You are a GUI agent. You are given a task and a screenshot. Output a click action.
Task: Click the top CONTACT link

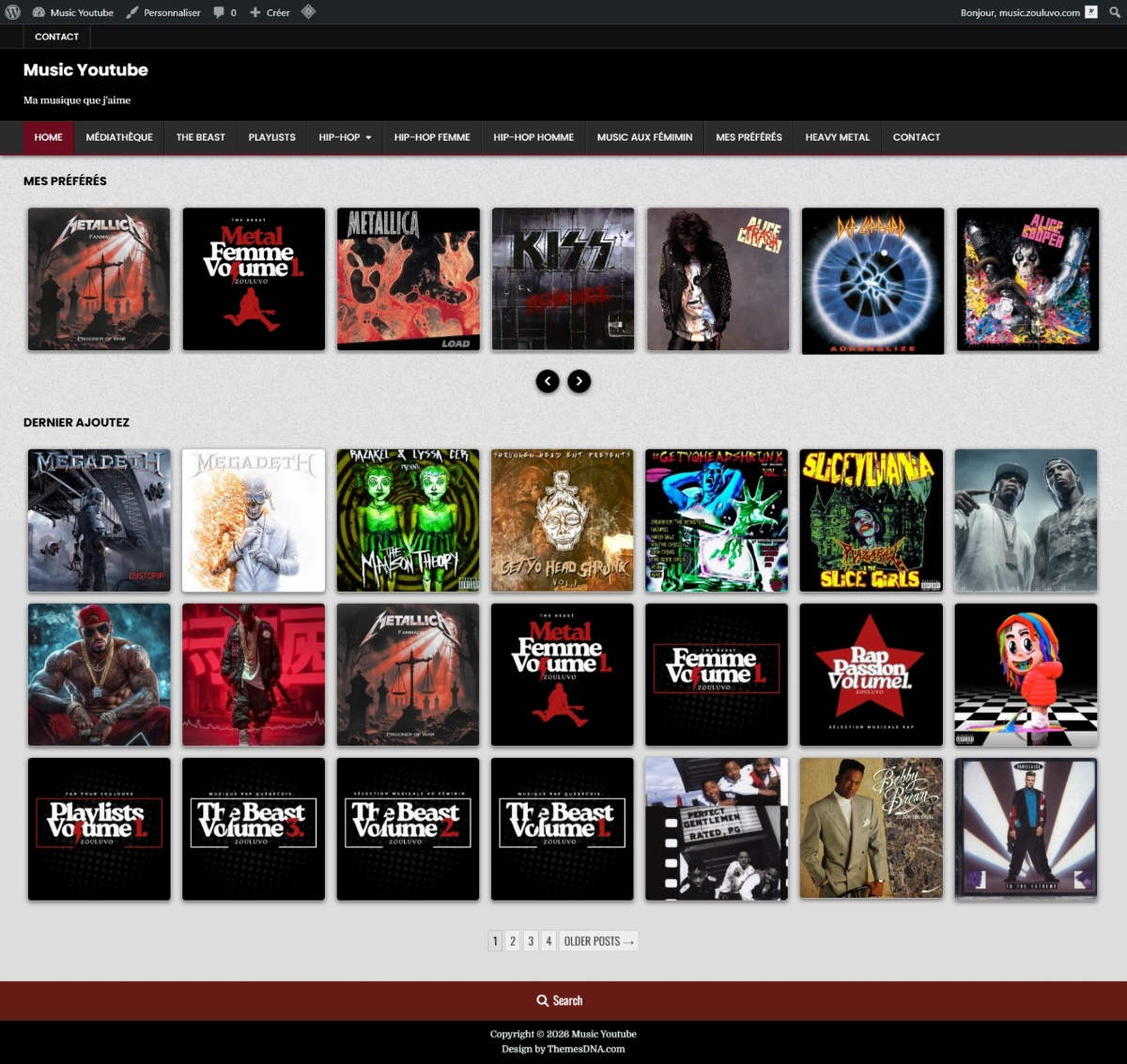(56, 37)
